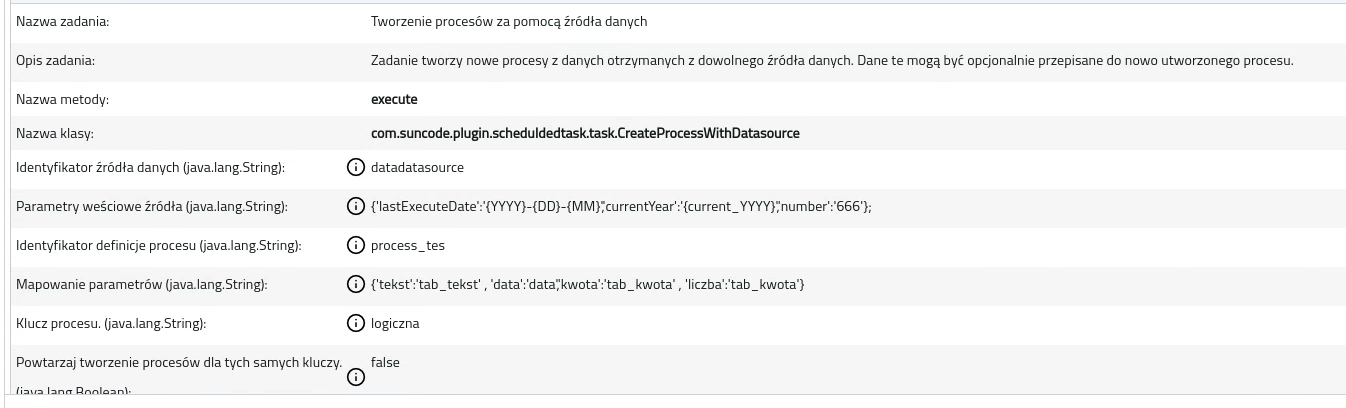Viewport: 1346px width, 408px height.
Task: Click the tab_tekst parameter mapping value
Action: tap(587, 285)
